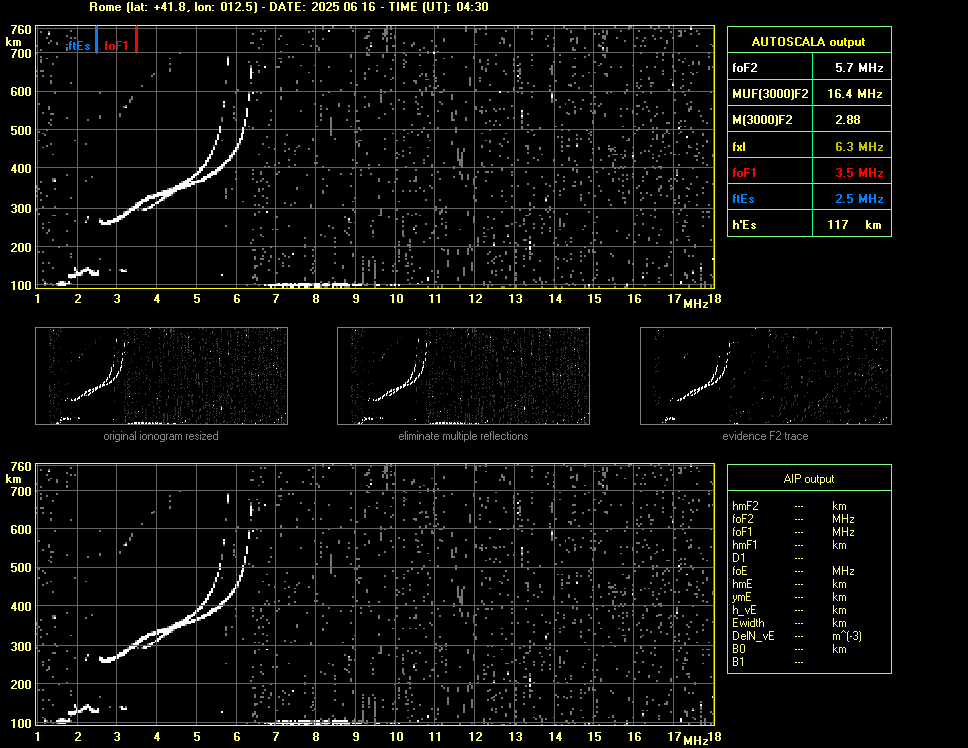Click the Rome date and time title
Image resolution: width=968 pixels, height=748 pixels.
[x=289, y=7]
